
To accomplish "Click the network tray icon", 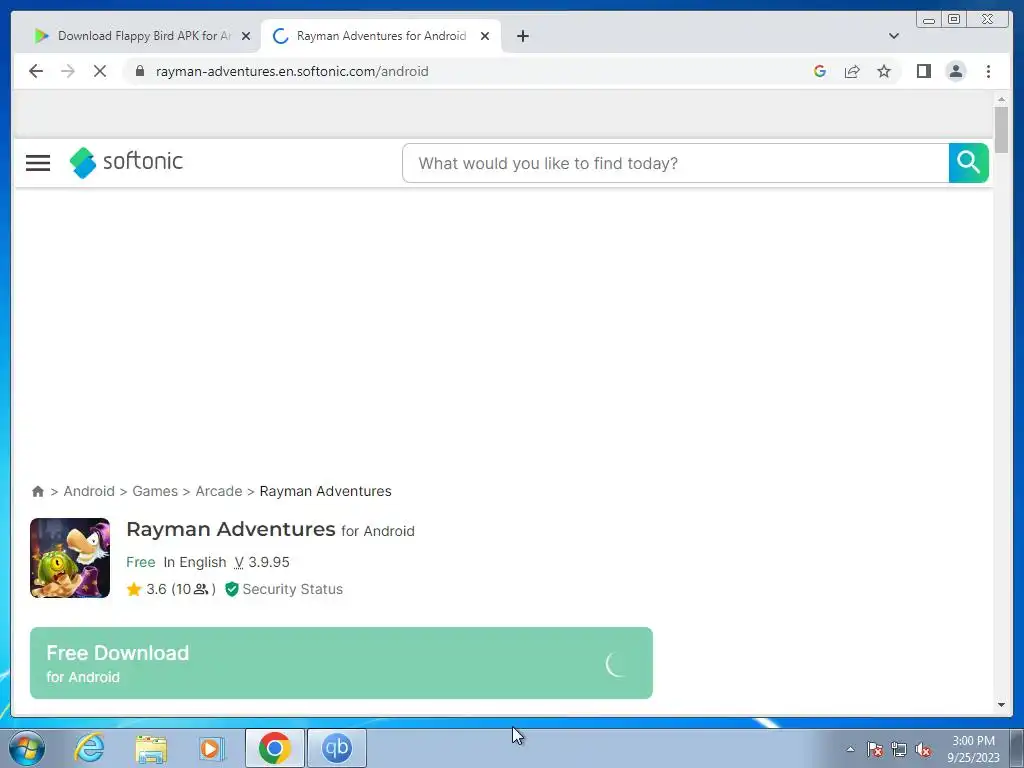I will (x=899, y=749).
